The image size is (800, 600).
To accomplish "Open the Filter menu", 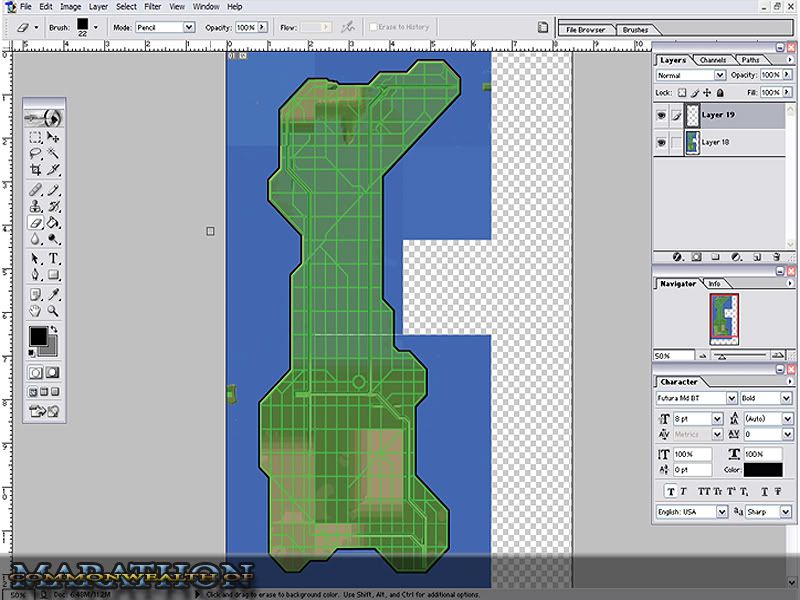I will click(x=152, y=6).
